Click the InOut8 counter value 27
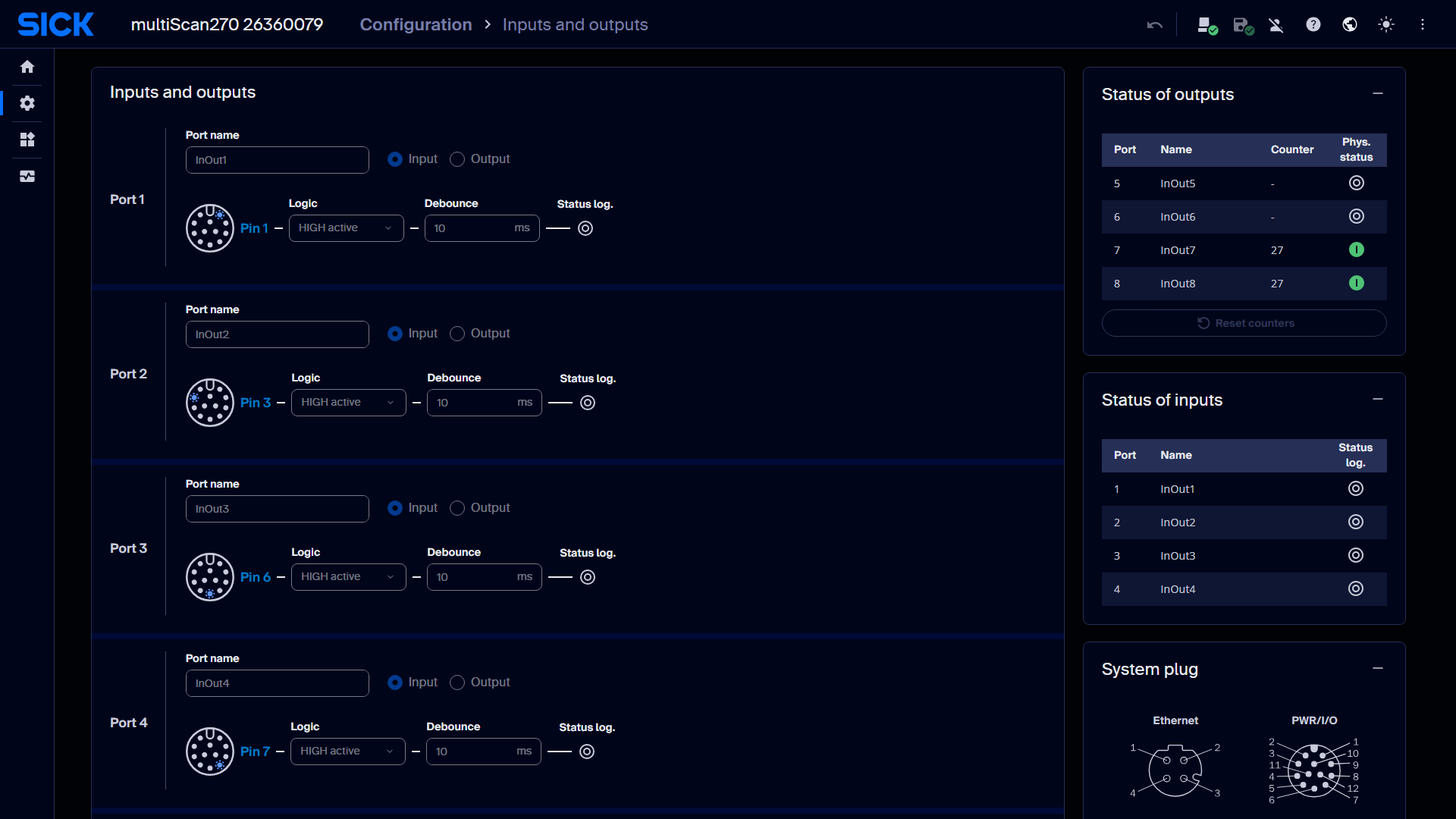The height and width of the screenshot is (819, 1456). point(1277,284)
